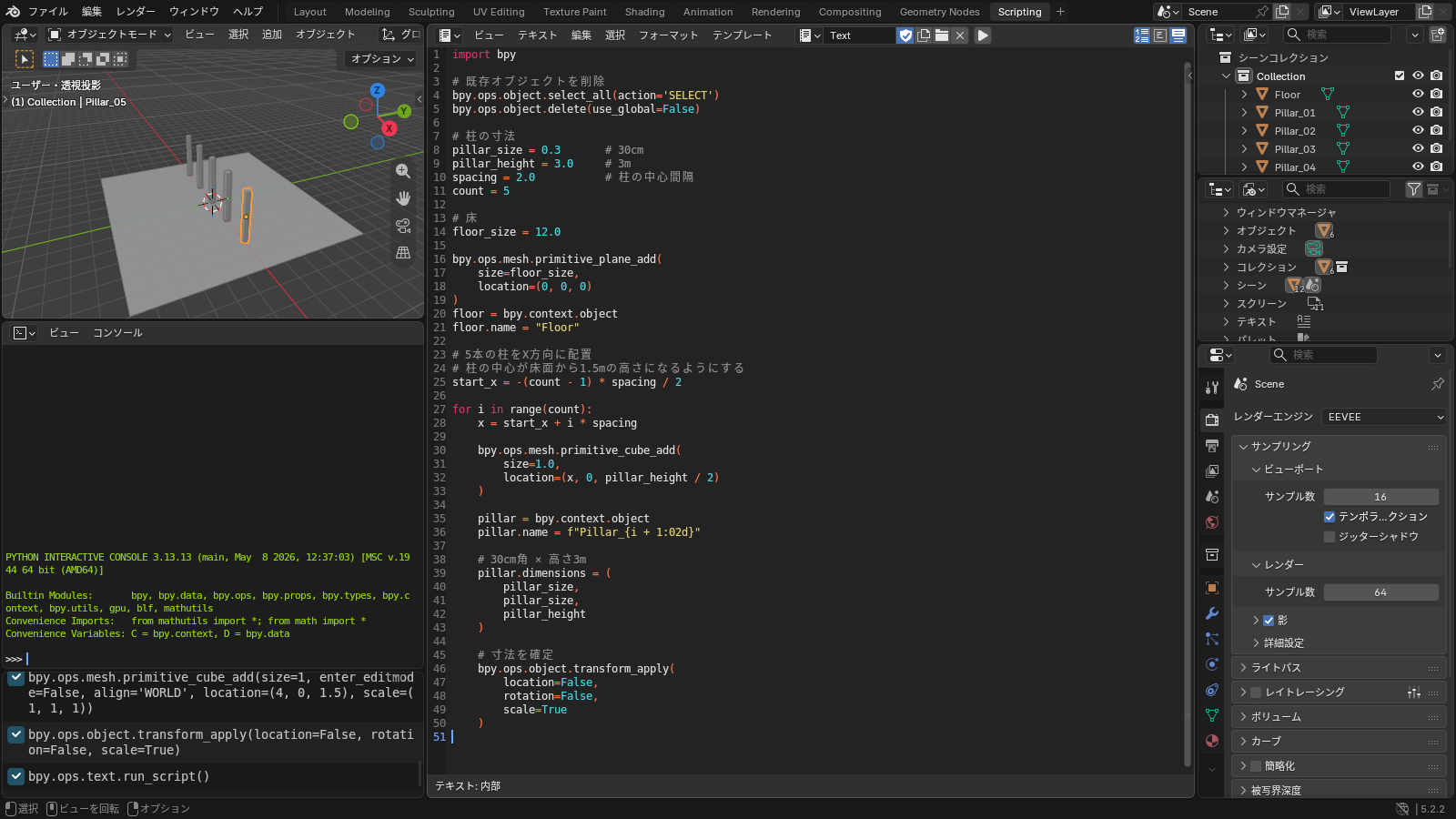
Task: Click the zoom magnifier in the 3D viewport
Action: [403, 171]
